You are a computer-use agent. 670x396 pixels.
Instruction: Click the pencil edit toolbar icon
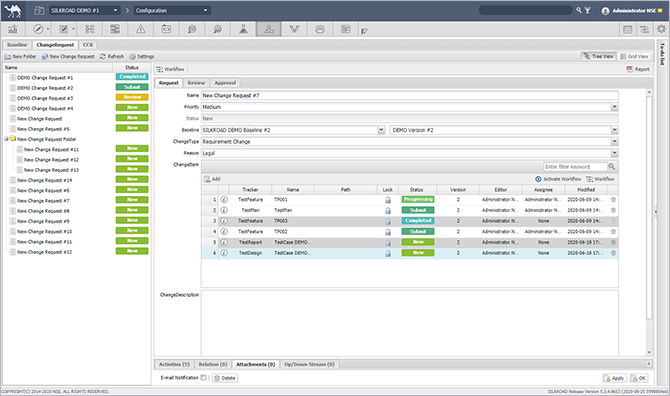pos(64,29)
